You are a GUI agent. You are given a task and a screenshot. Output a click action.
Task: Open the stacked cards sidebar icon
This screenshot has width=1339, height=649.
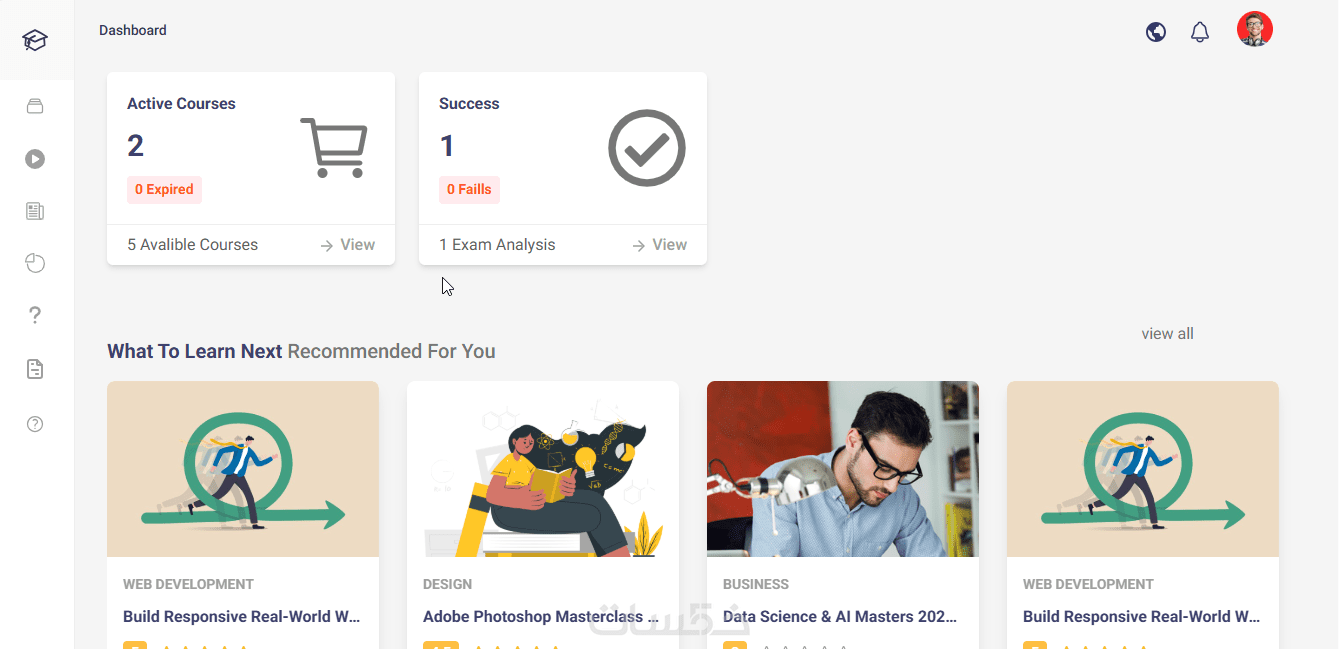coord(35,106)
